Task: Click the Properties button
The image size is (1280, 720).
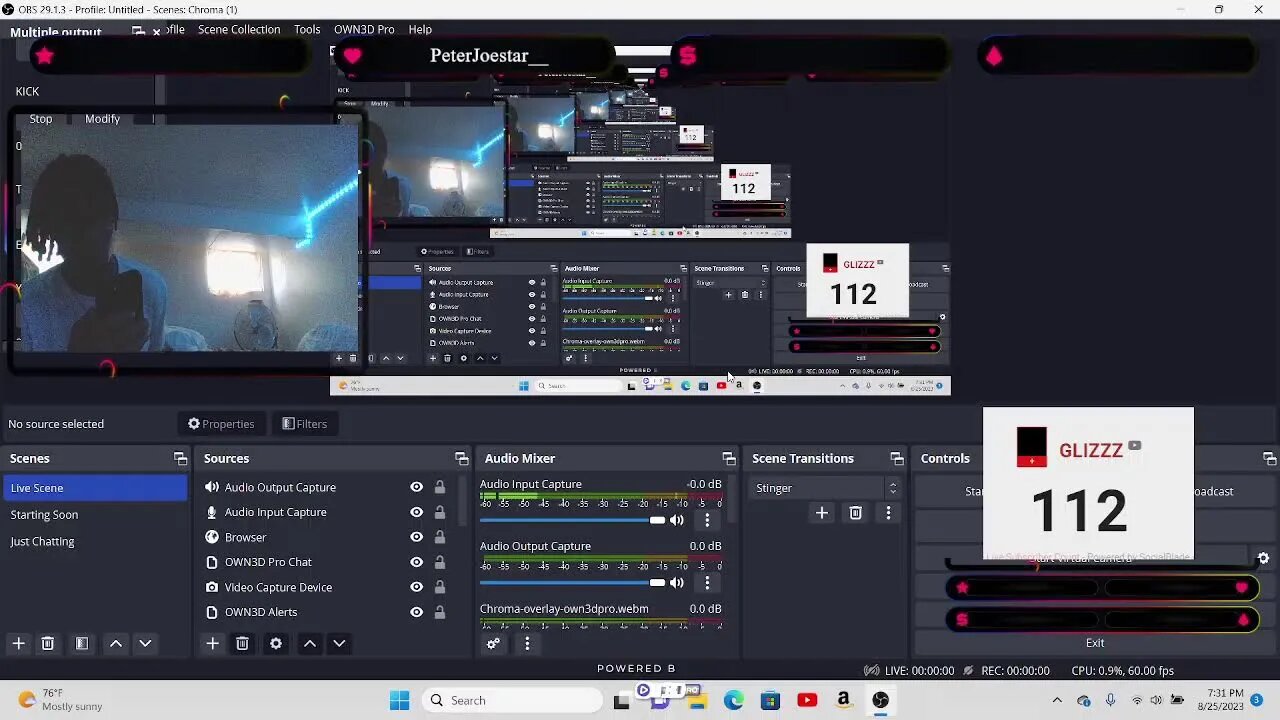Action: [221, 424]
